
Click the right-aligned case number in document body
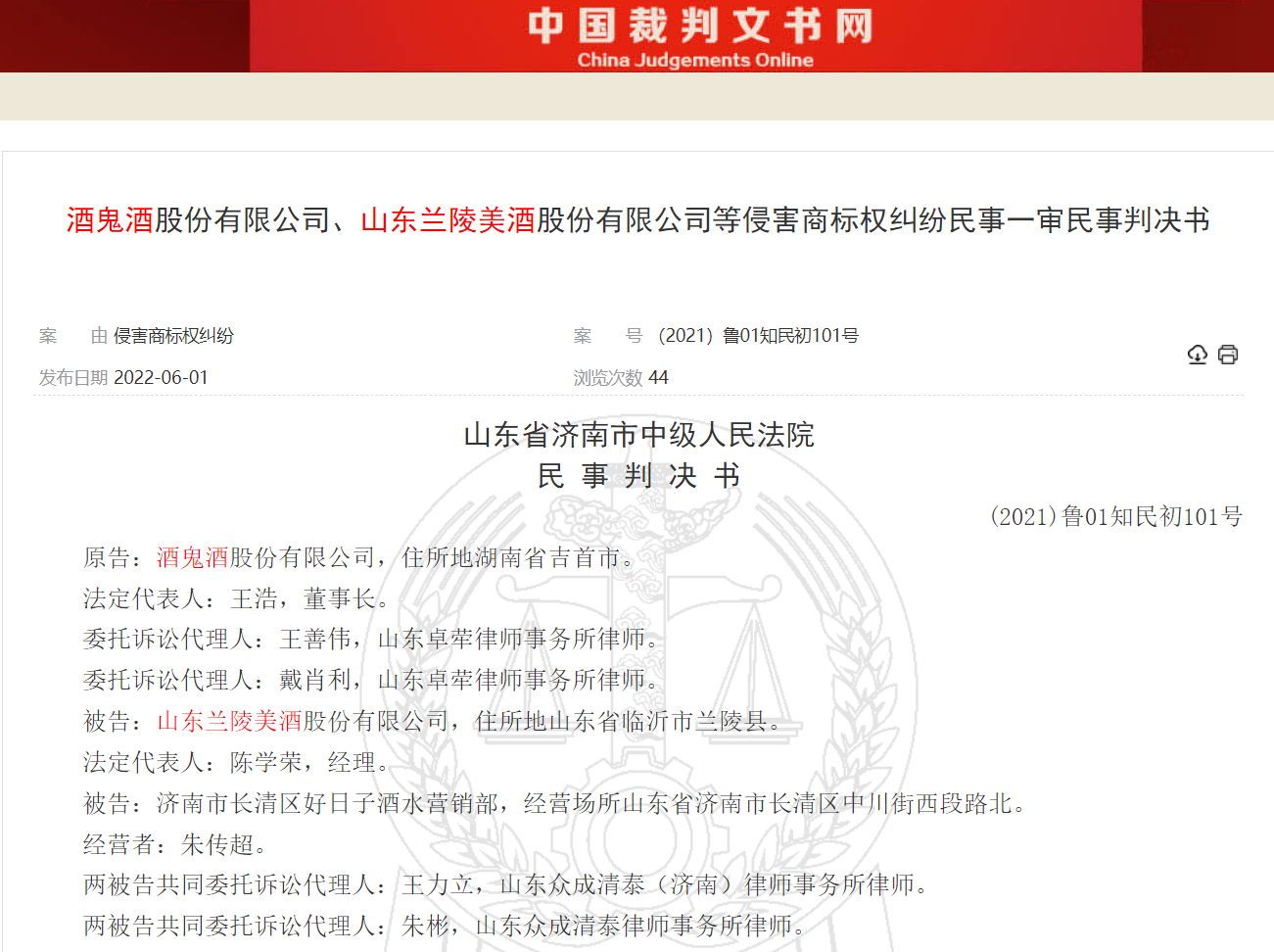click(1115, 516)
